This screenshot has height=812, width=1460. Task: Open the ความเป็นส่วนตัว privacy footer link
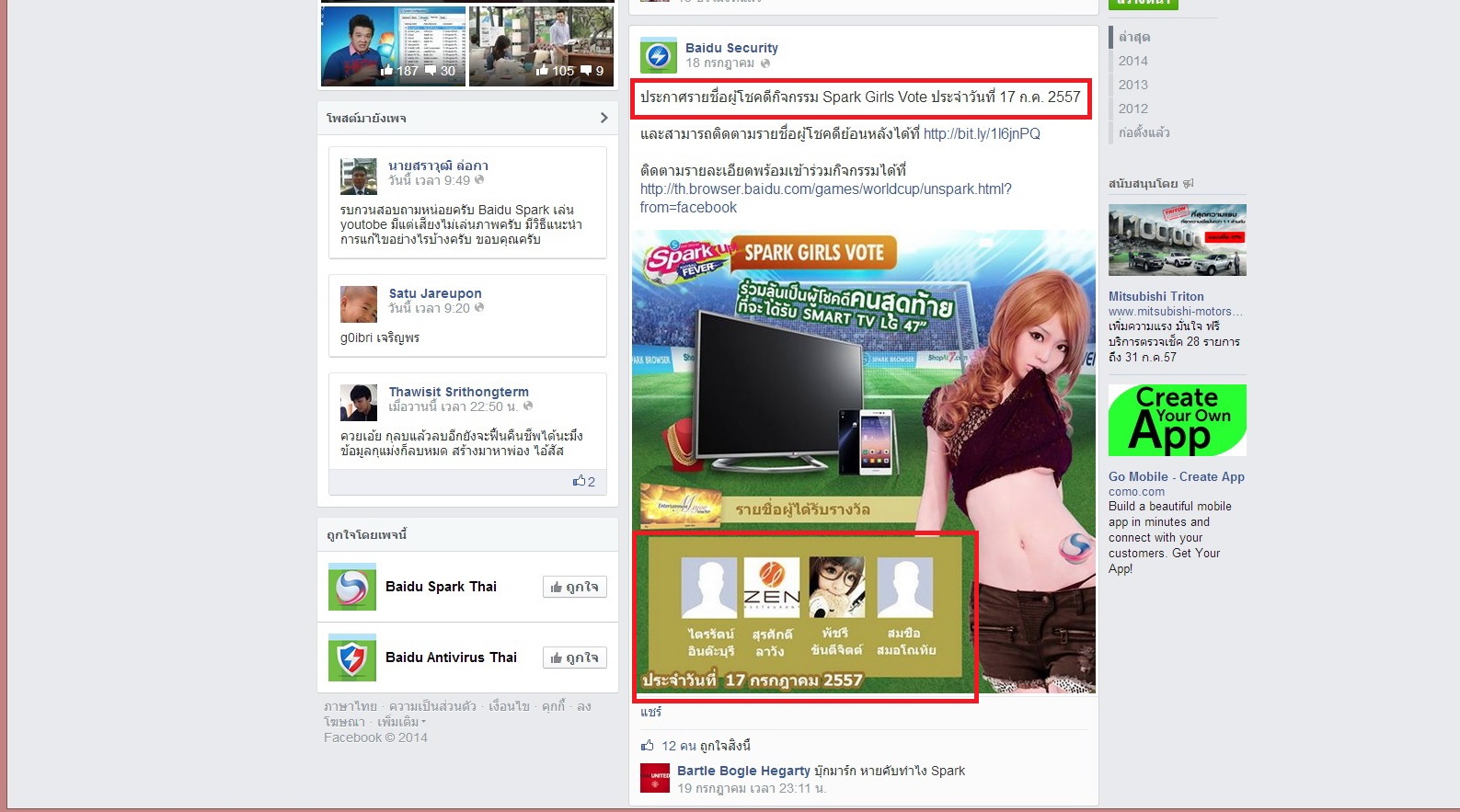[x=432, y=706]
